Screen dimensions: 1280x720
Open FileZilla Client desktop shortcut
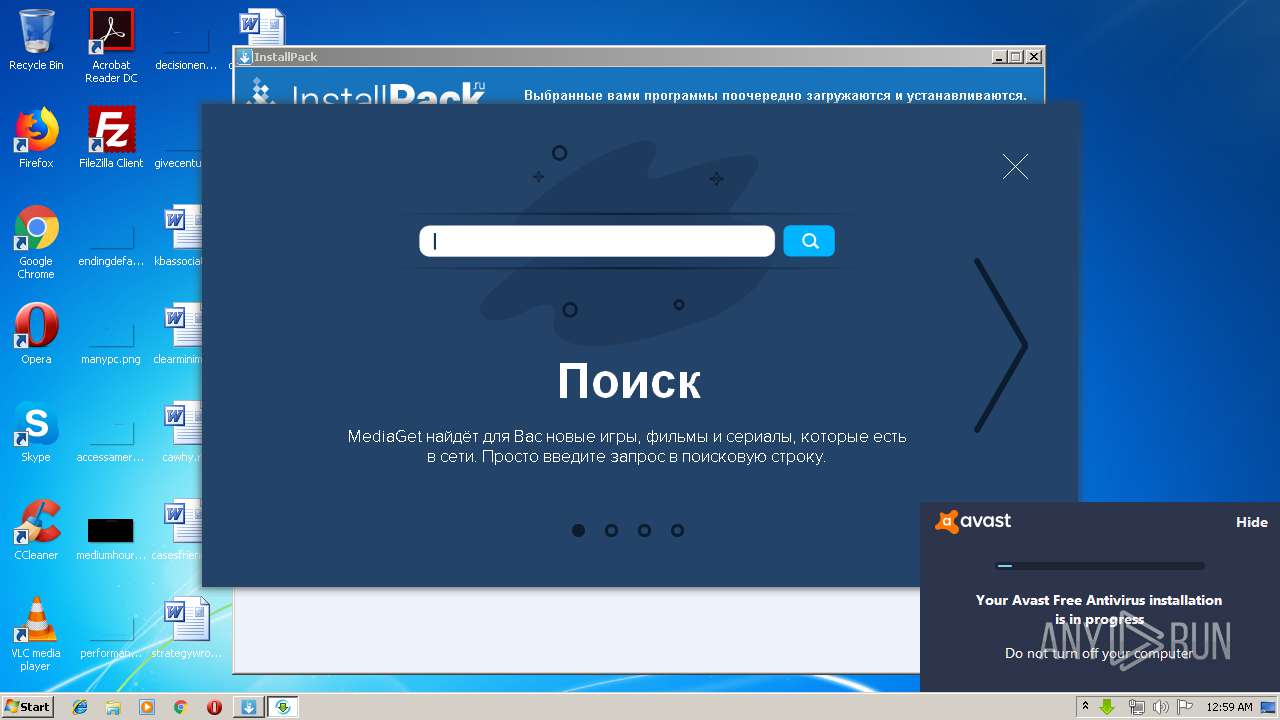(111, 137)
